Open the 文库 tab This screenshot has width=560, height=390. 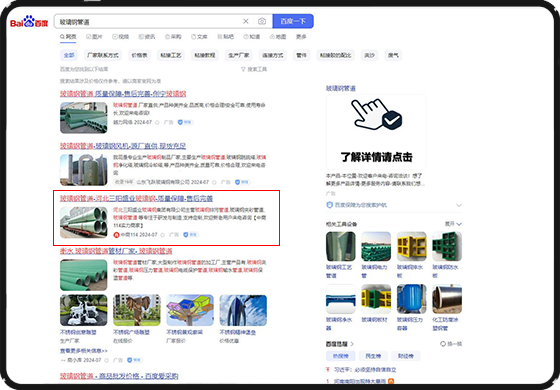tap(199, 36)
